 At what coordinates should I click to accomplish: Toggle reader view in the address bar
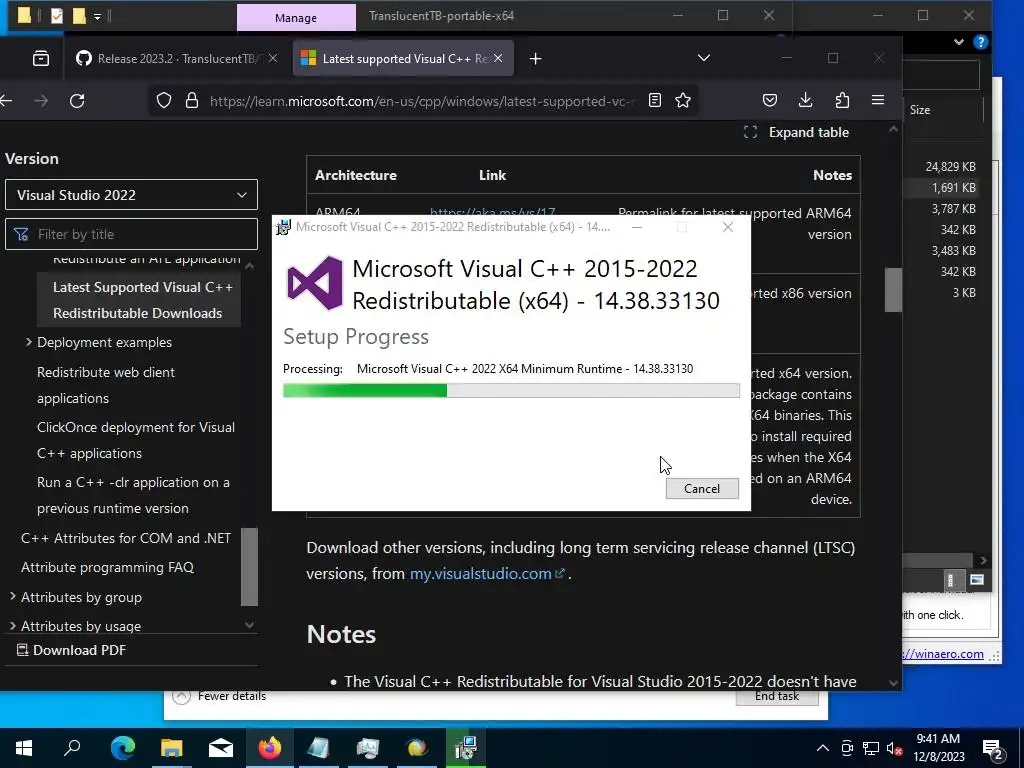[x=654, y=100]
